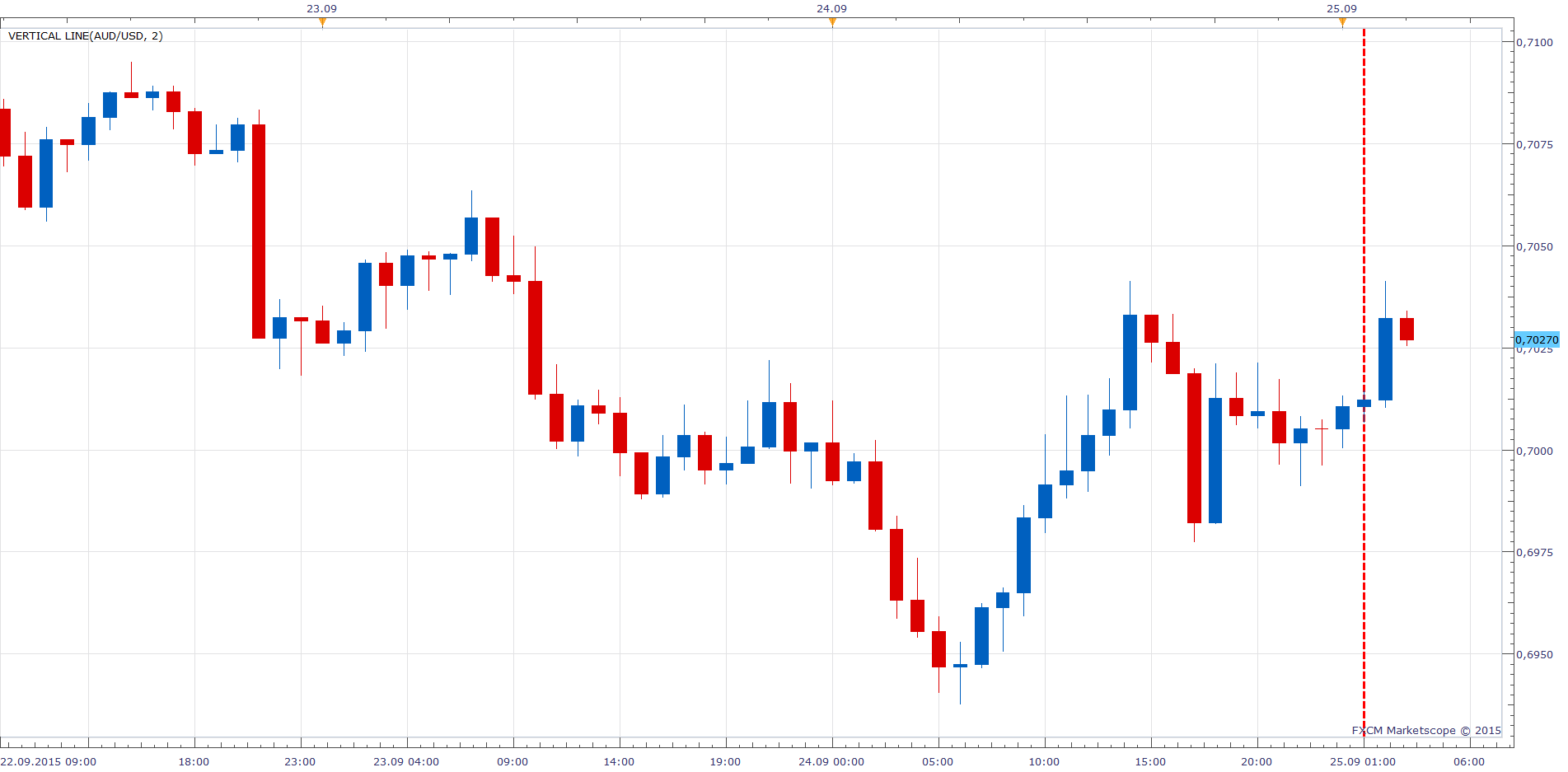Click the "23:00" time axis label

tap(300, 762)
